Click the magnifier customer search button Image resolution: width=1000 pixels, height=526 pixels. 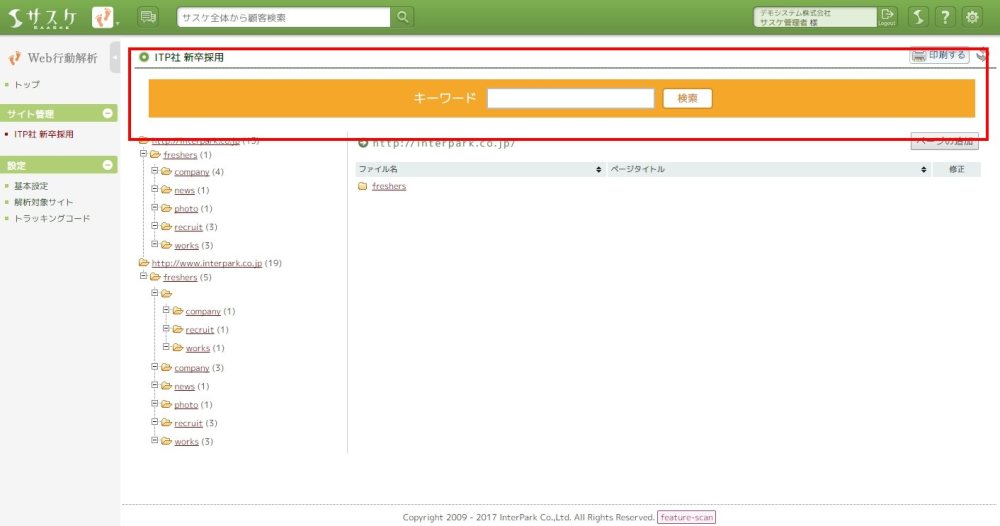402,17
